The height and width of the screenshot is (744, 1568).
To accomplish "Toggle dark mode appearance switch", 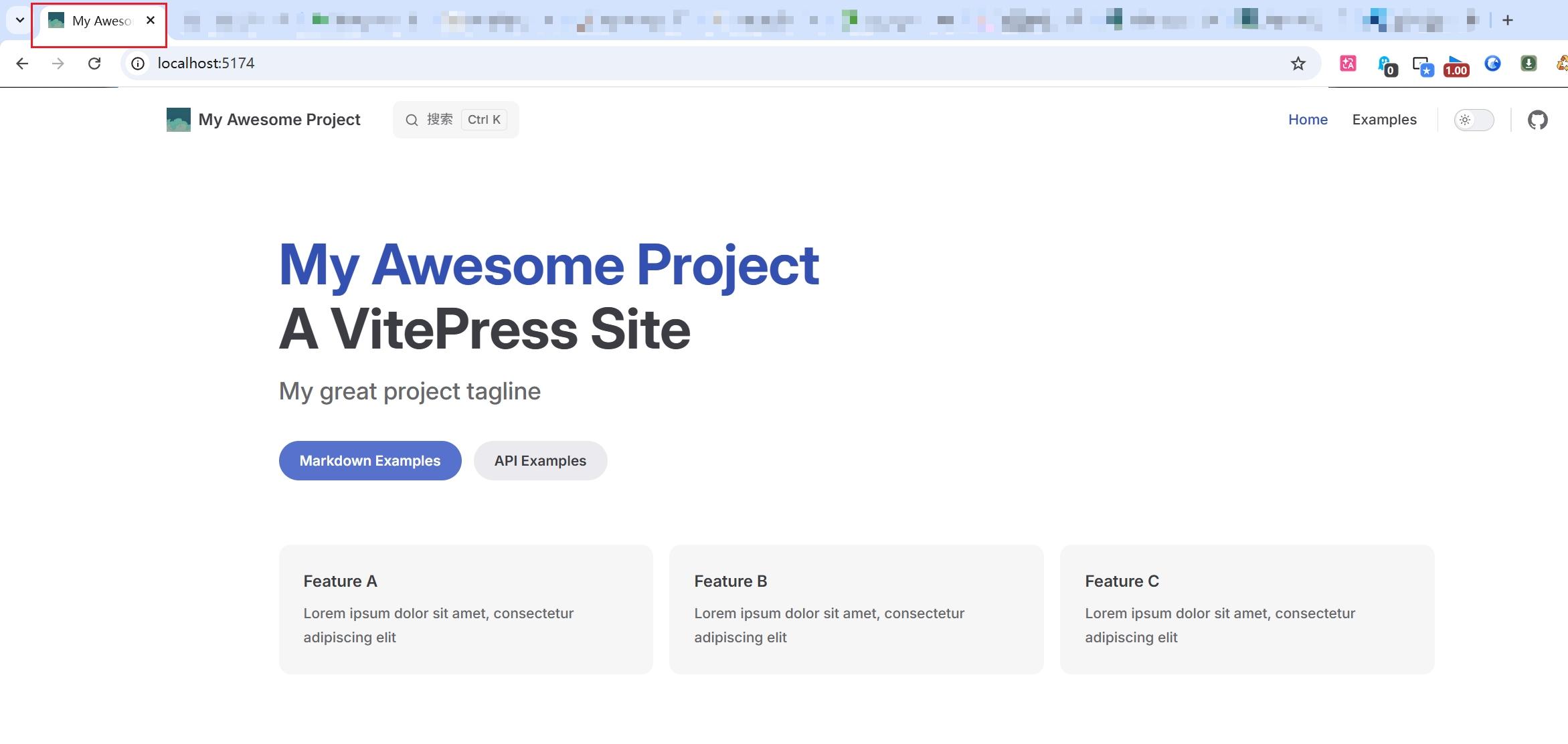I will (1474, 120).
